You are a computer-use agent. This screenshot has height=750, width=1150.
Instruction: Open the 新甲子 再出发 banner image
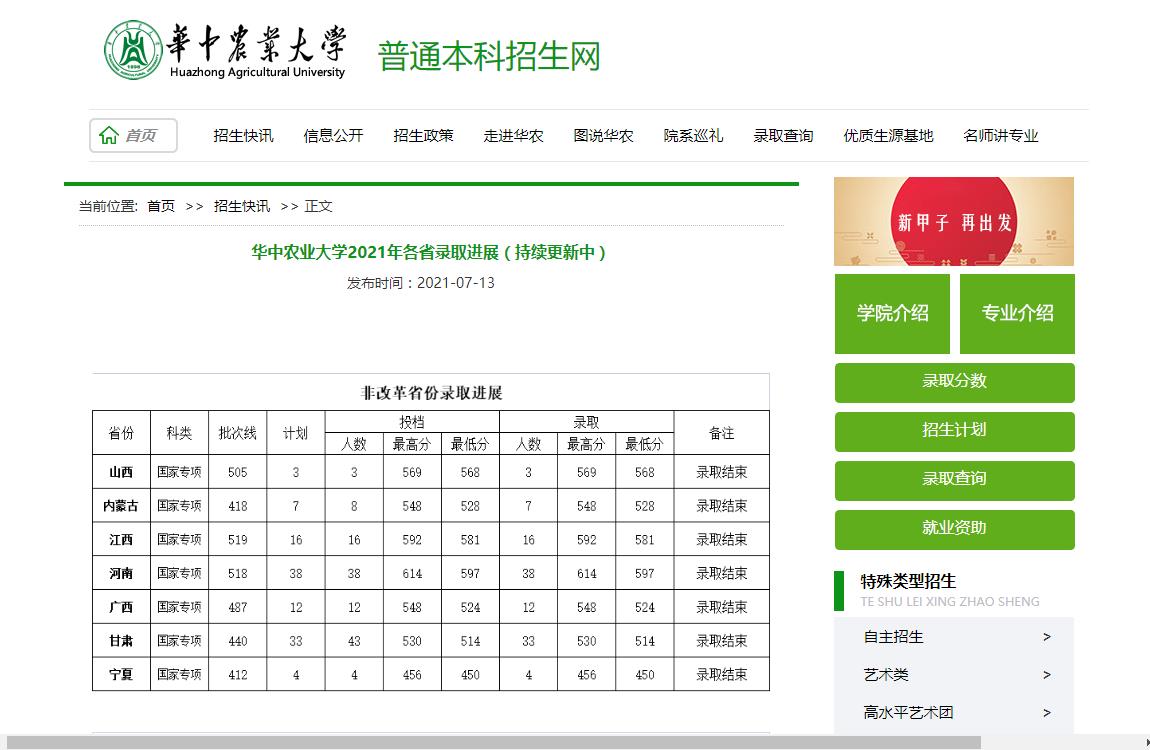953,221
